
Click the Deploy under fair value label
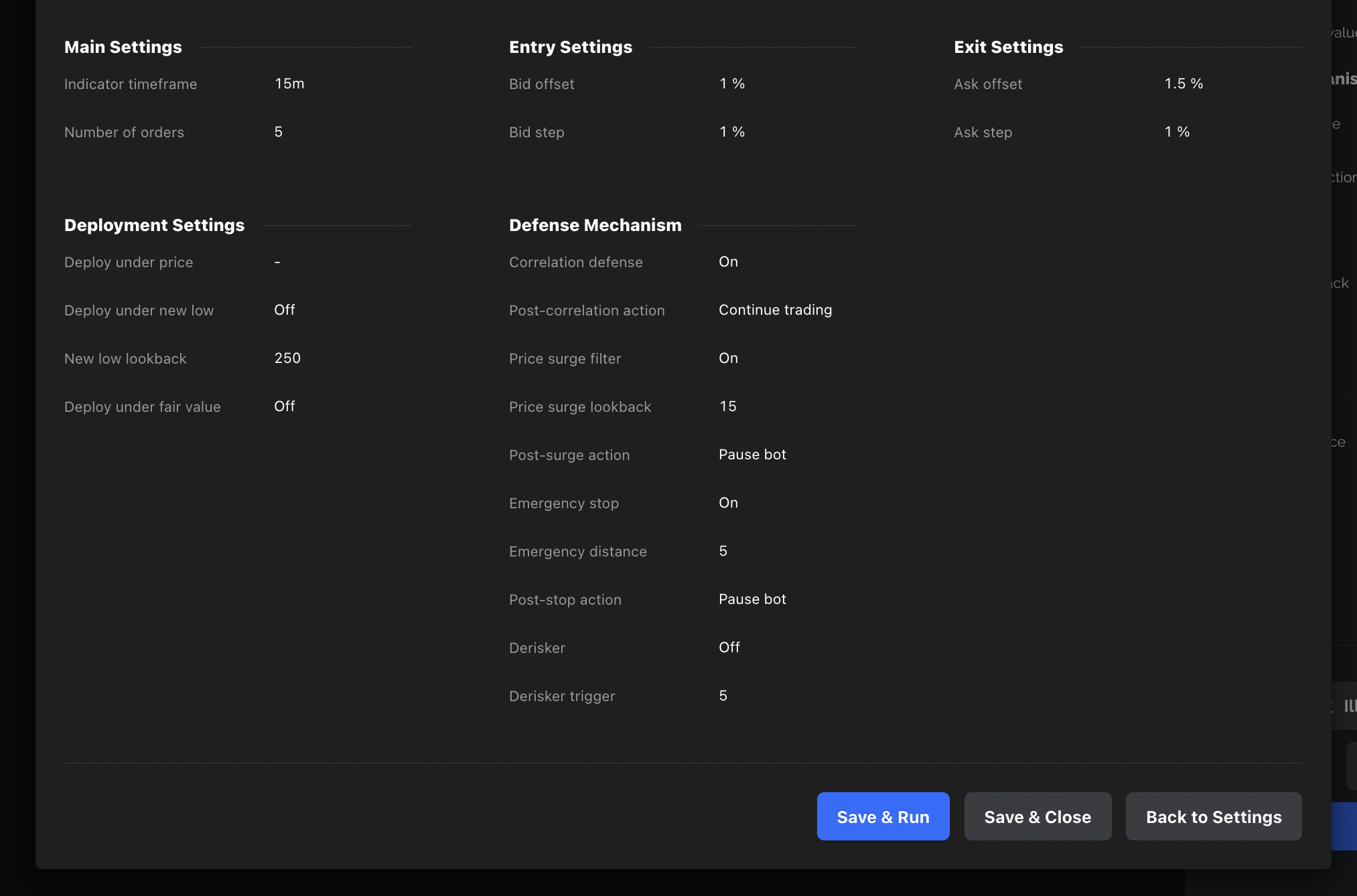(x=142, y=407)
